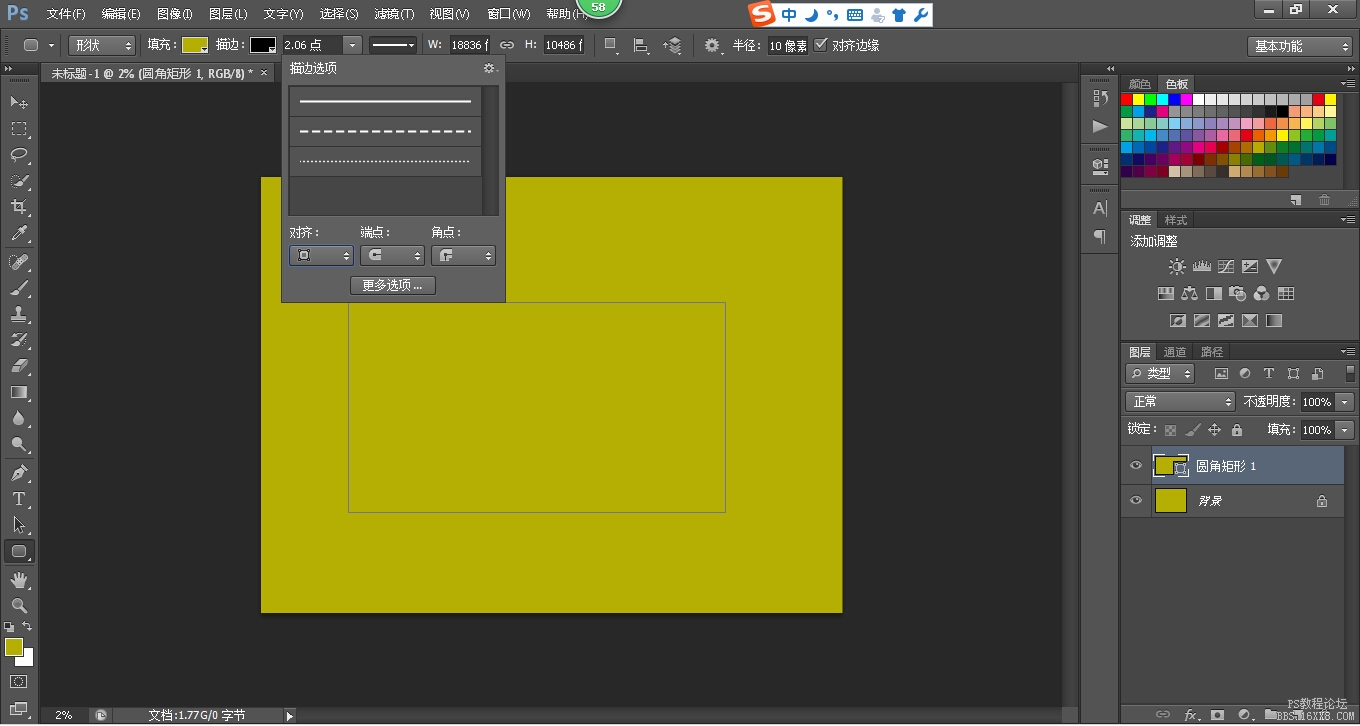This screenshot has width=1360, height=726.
Task: Click the link width and height icon
Action: [507, 45]
